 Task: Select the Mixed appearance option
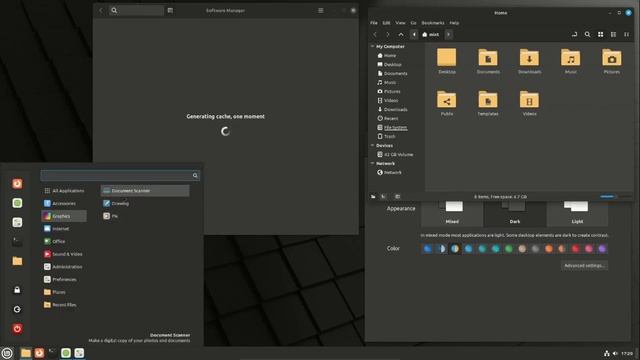[x=452, y=213]
